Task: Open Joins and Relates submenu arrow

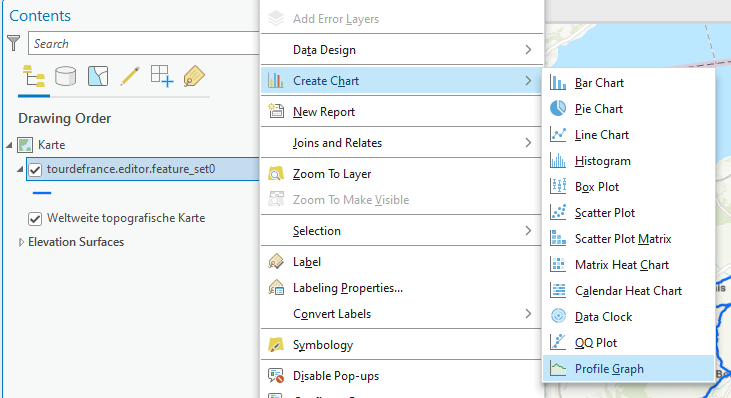Action: [528, 143]
